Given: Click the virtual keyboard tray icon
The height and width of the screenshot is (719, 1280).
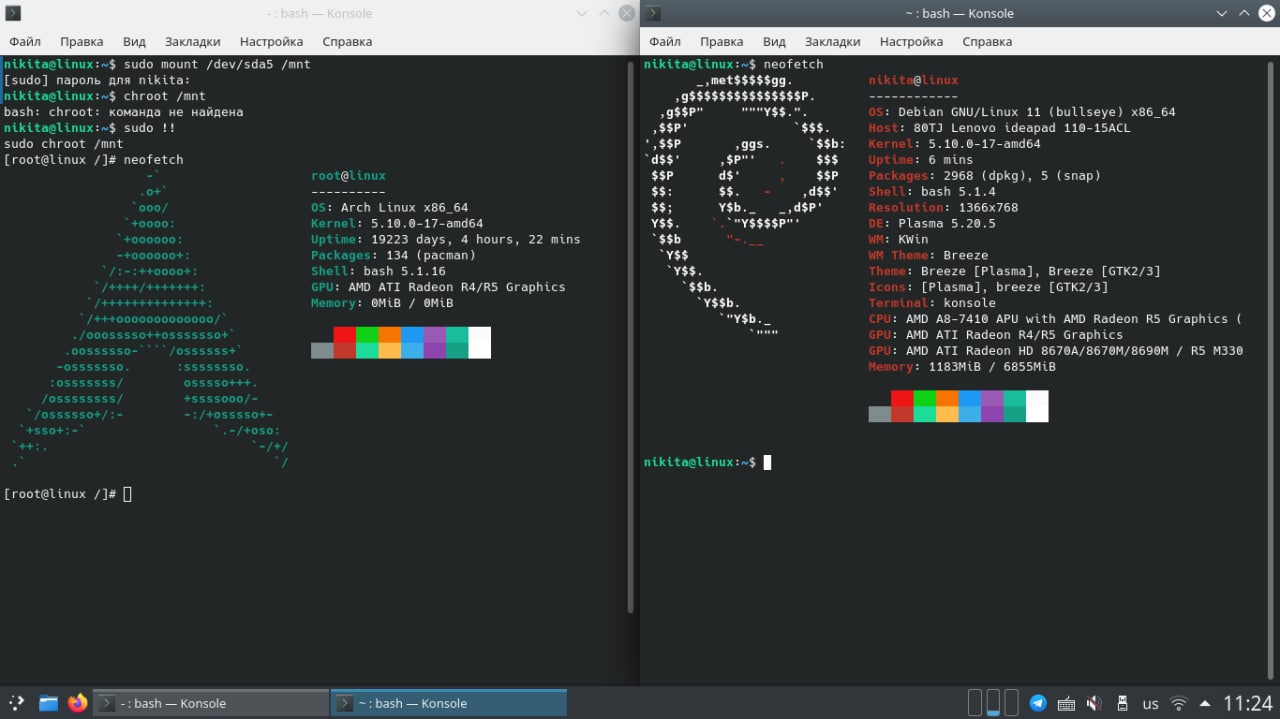Looking at the screenshot, I should click(1066, 703).
